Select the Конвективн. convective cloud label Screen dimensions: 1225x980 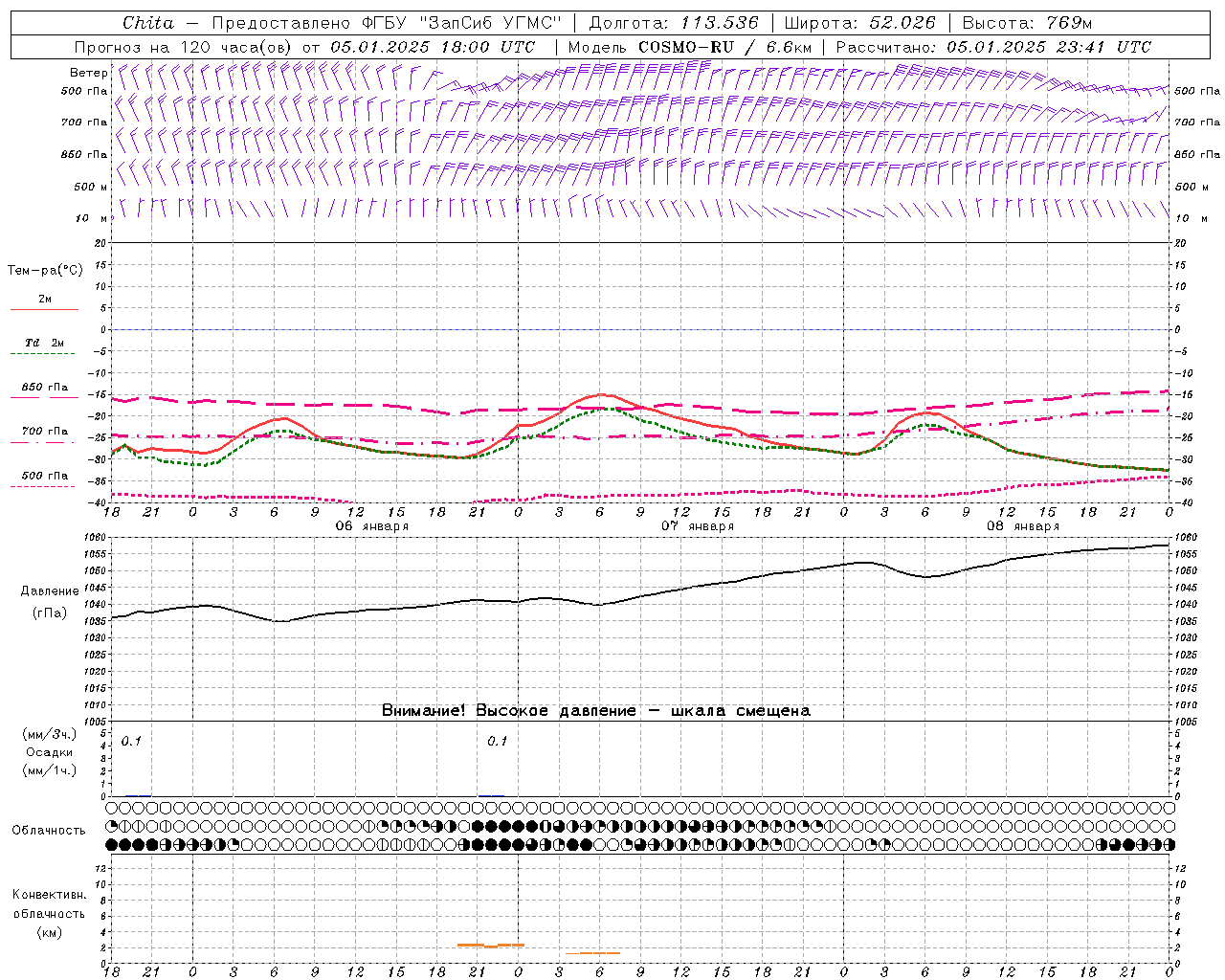[x=49, y=895]
